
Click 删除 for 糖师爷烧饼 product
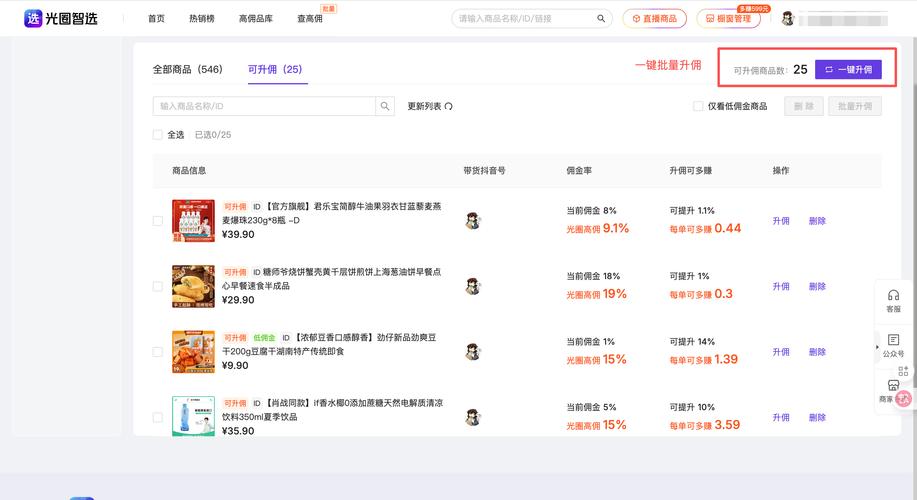(x=817, y=287)
